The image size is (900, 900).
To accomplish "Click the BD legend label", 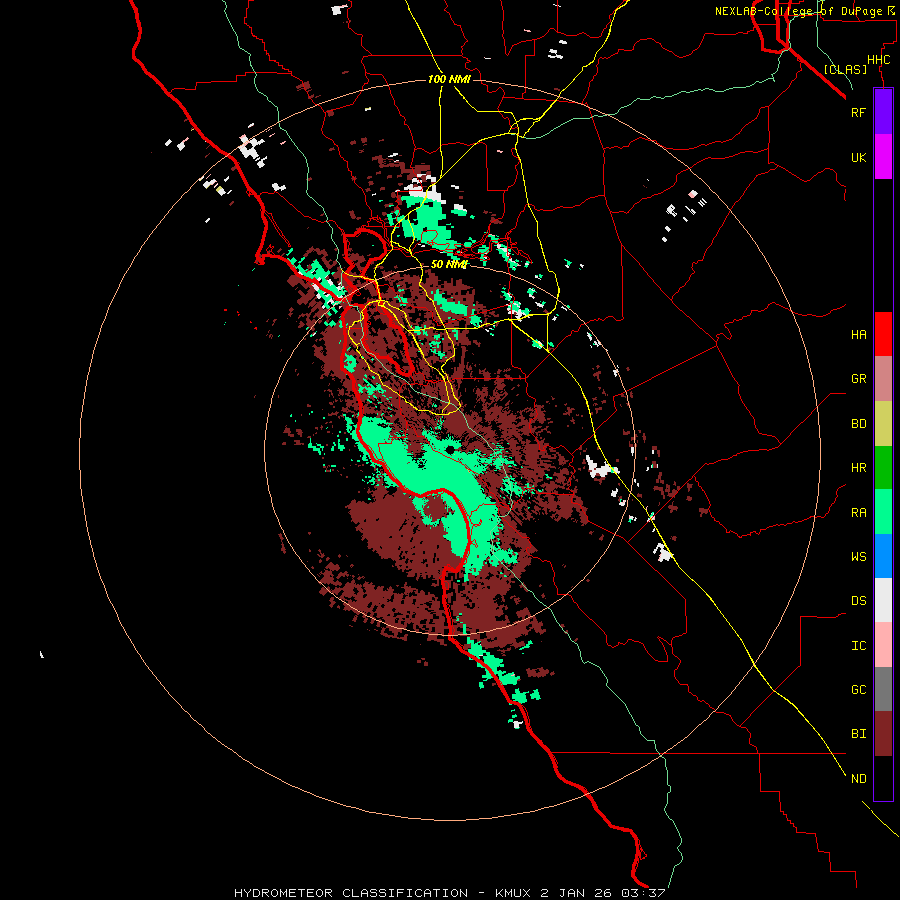I will pos(858,424).
